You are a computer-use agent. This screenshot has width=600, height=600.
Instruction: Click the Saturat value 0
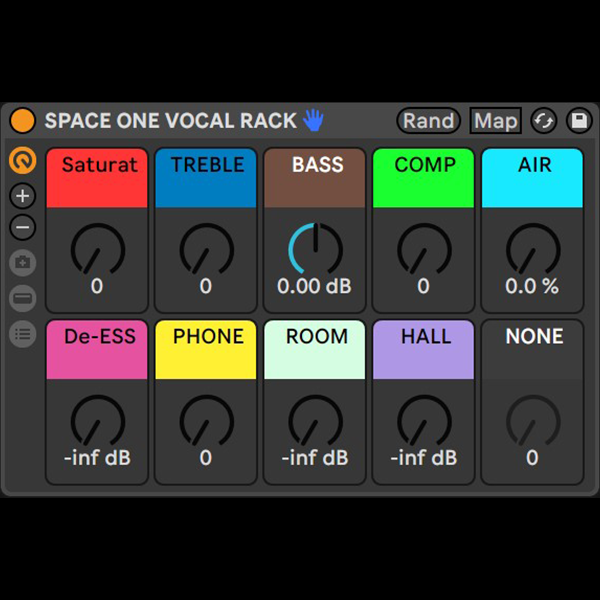point(97,286)
